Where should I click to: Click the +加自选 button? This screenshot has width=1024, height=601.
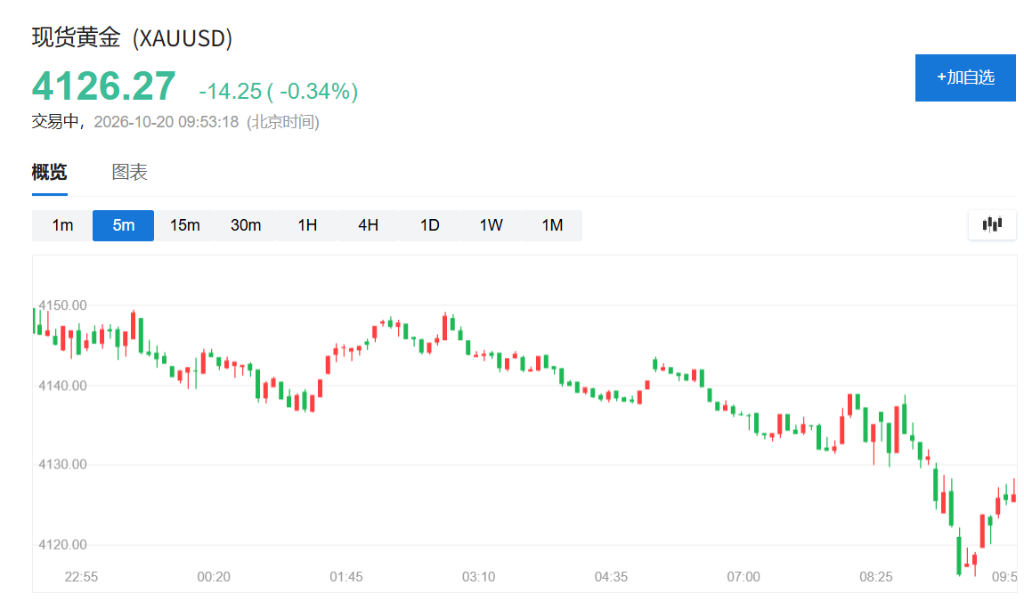(x=965, y=78)
